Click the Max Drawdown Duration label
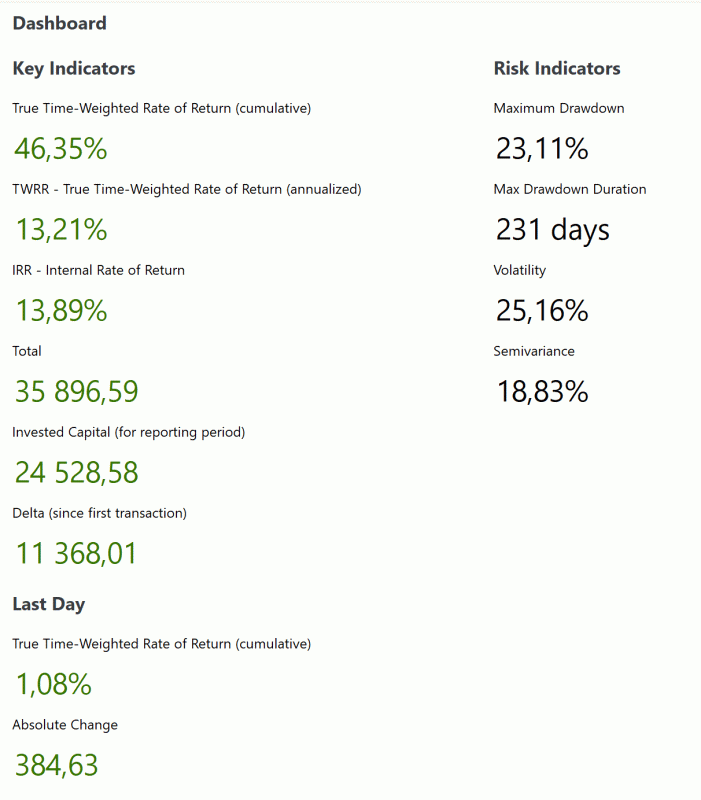Screen dimensions: 701x800 pyautogui.click(x=569, y=189)
